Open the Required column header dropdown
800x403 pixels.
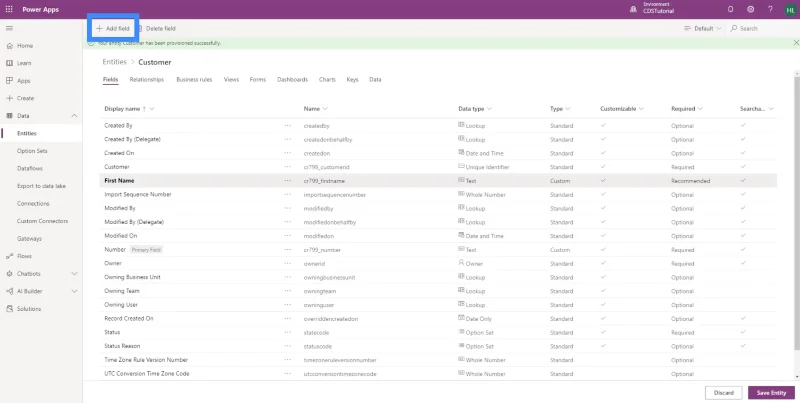pos(700,109)
